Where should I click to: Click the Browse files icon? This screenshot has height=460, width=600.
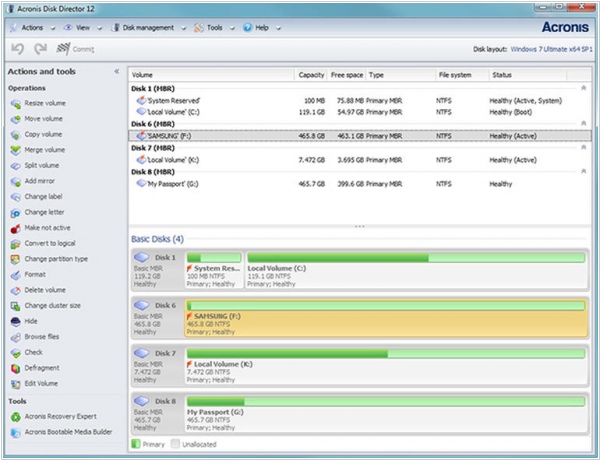[x=16, y=338]
